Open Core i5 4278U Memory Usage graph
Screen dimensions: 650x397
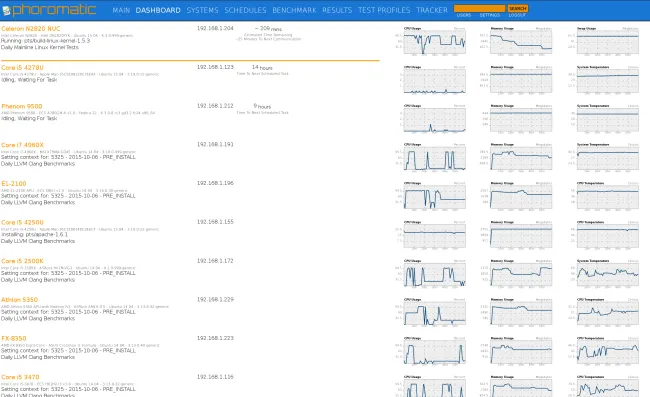click(517, 80)
